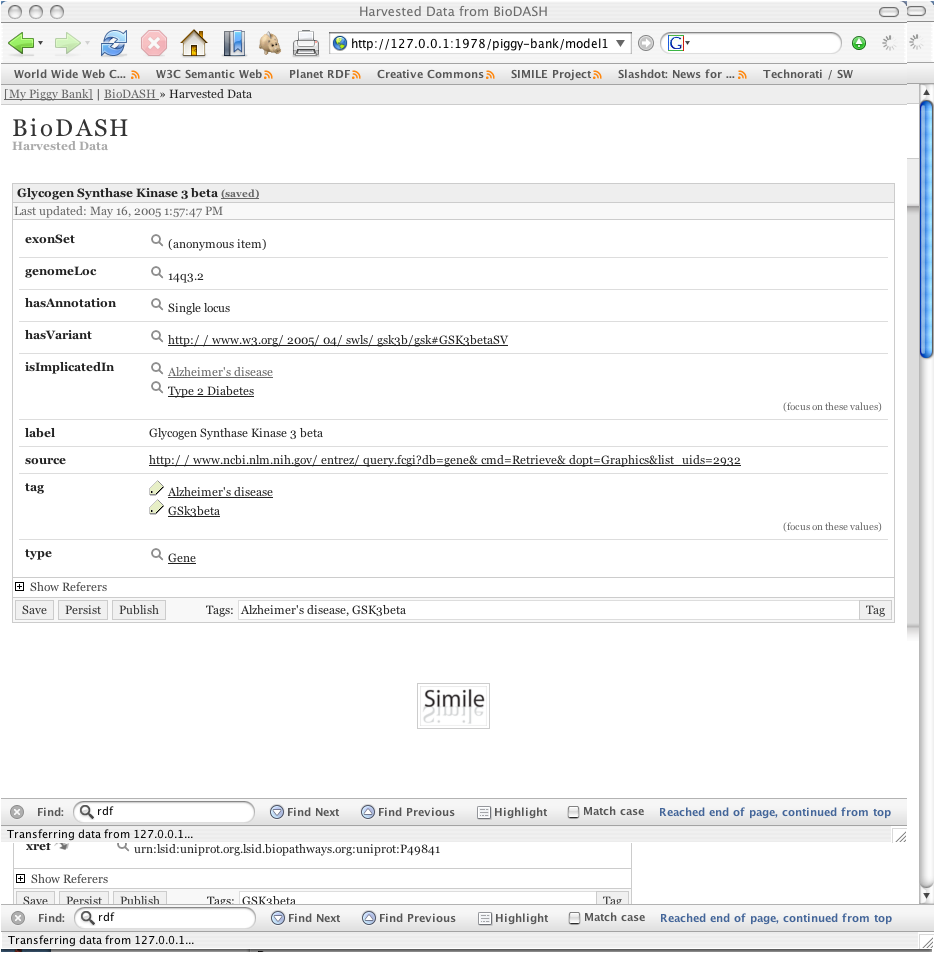Click the red Stop loading icon
This screenshot has height=953, width=935.
tap(154, 43)
